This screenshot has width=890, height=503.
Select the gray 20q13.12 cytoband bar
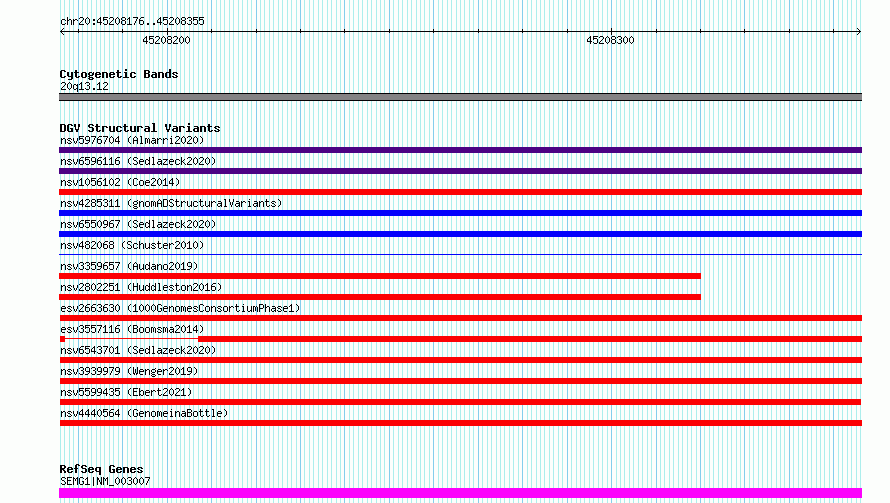[x=460, y=97]
